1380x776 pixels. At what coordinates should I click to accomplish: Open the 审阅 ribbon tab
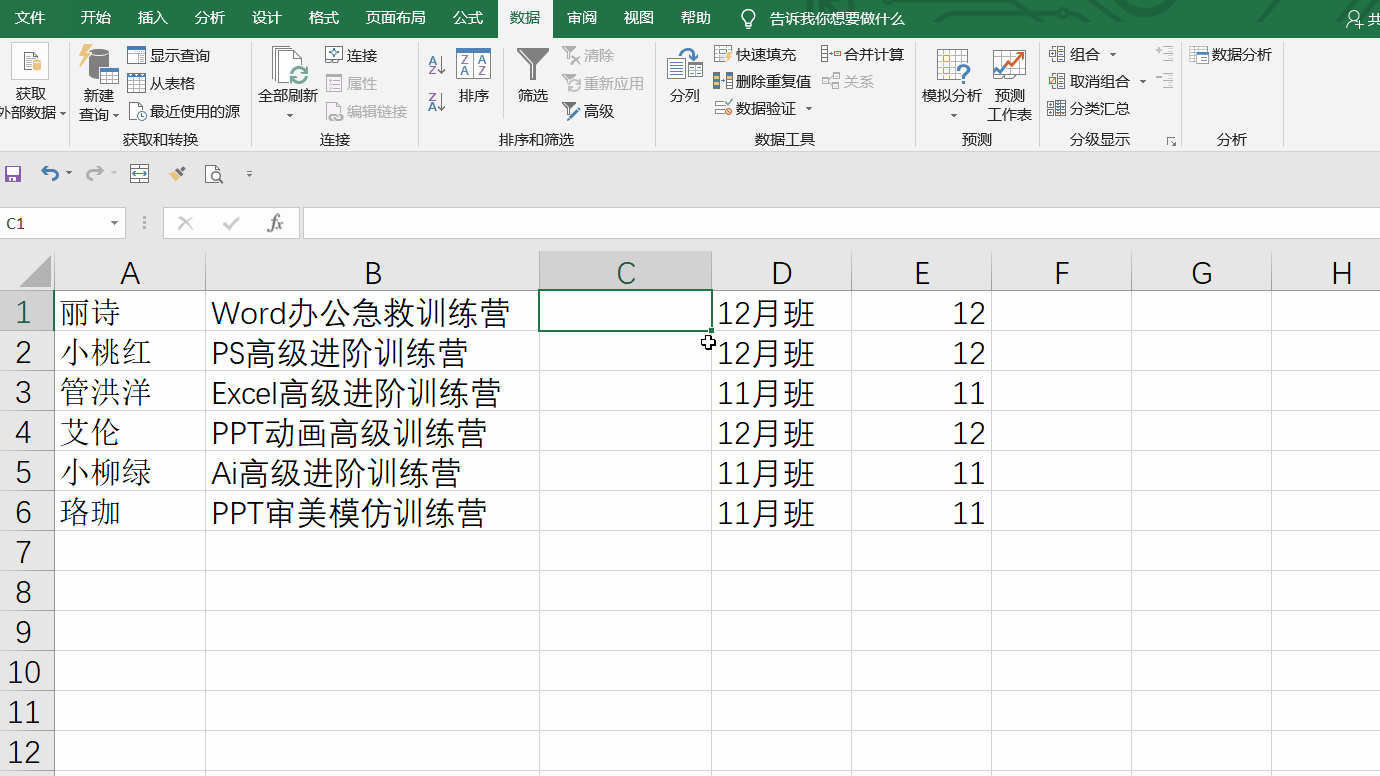click(x=582, y=18)
